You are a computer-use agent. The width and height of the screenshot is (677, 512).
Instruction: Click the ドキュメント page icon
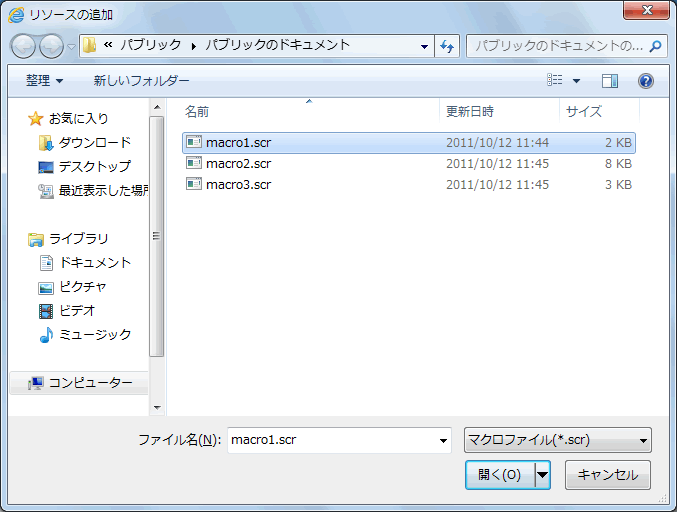click(x=46, y=263)
